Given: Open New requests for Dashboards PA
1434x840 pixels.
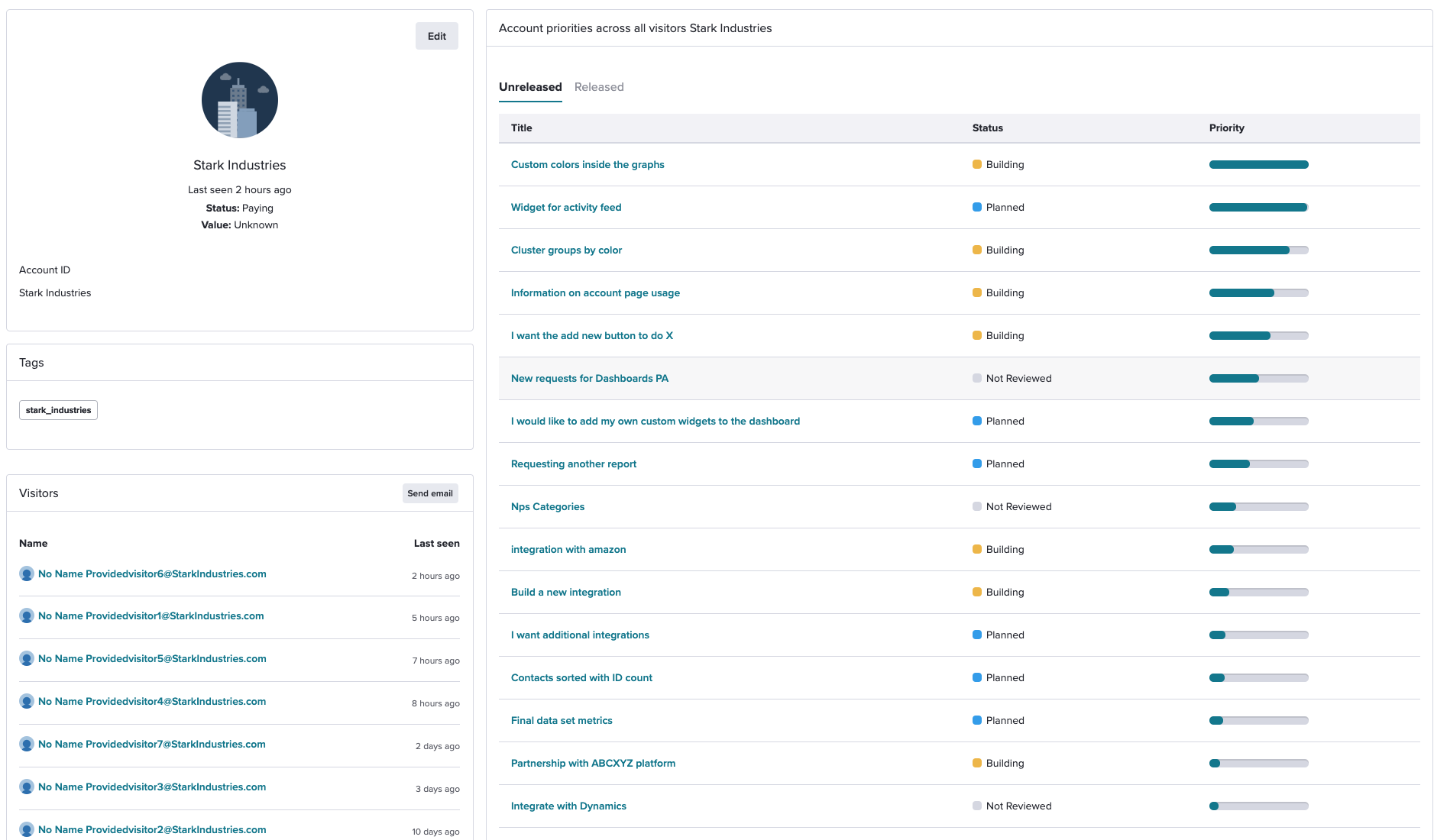Looking at the screenshot, I should click(590, 378).
